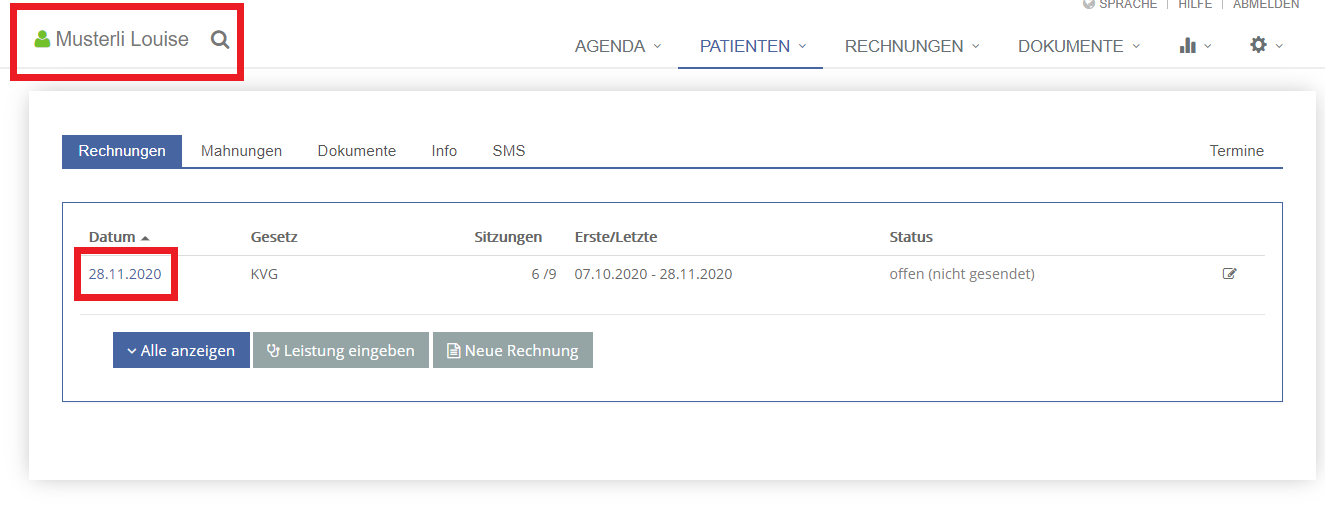Open the statistics bar chart icon menu
The height and width of the screenshot is (517, 1325).
pyautogui.click(x=1195, y=45)
